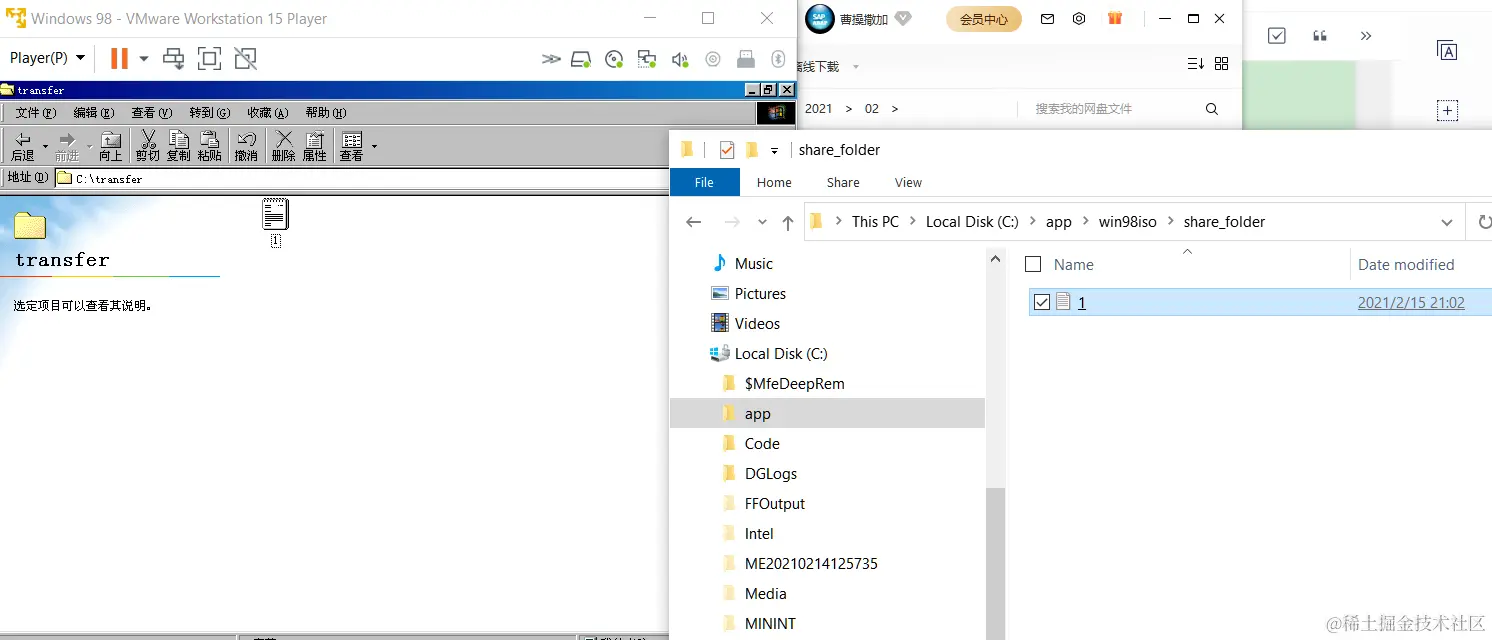
Task: Click the 属性 properties toolbar icon
Action: (x=315, y=146)
